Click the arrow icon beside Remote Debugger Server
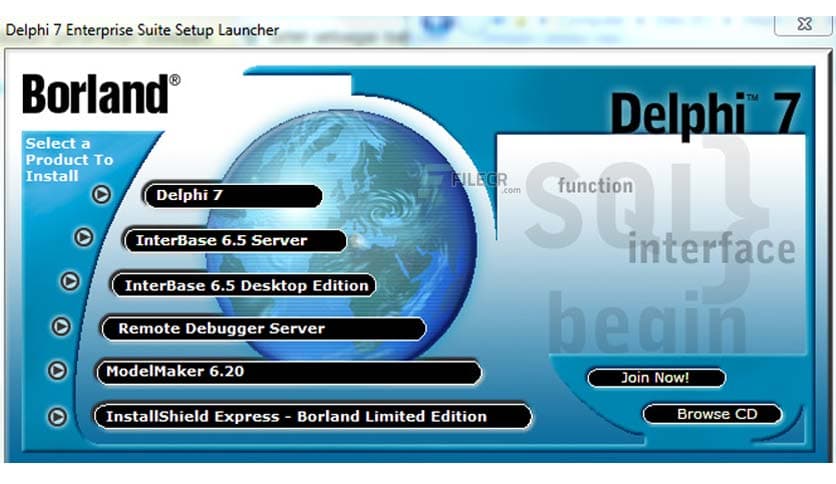 pyautogui.click(x=61, y=326)
